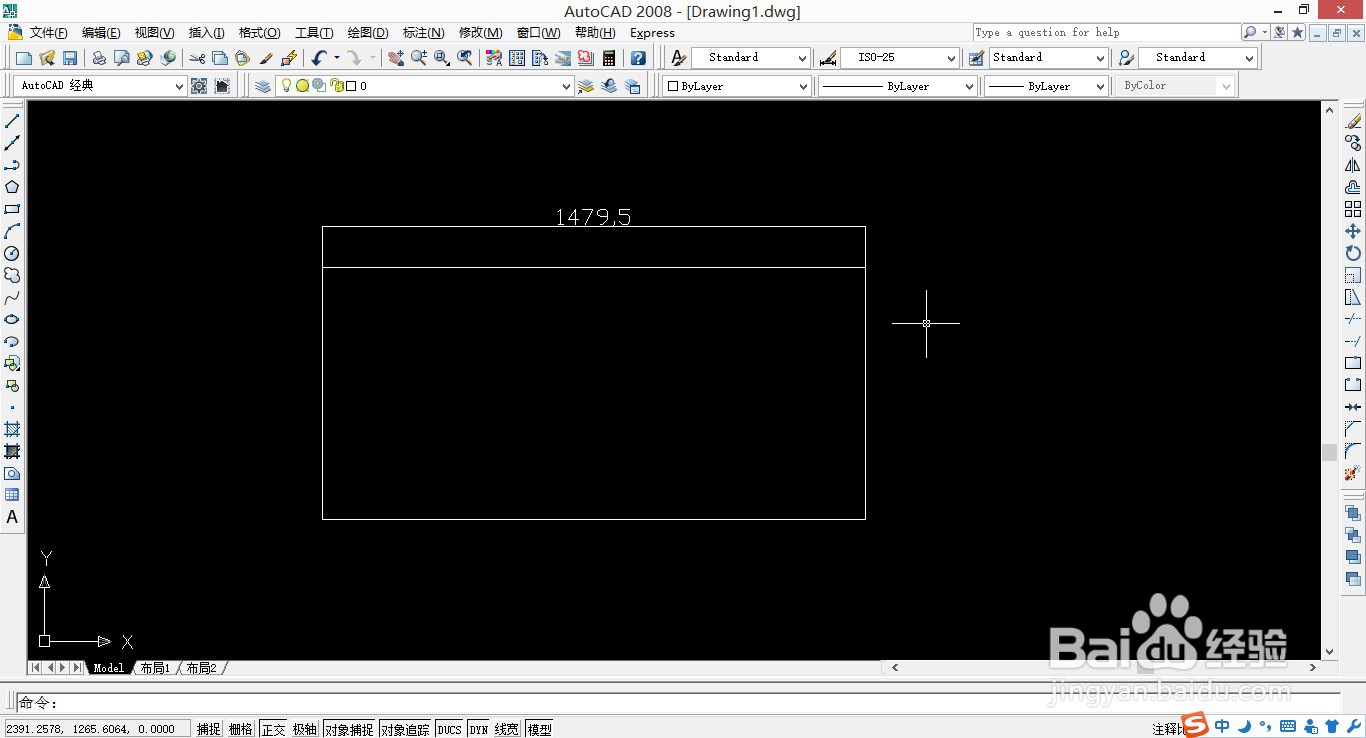
Task: Select the Rectangle draw tool
Action: 12,209
